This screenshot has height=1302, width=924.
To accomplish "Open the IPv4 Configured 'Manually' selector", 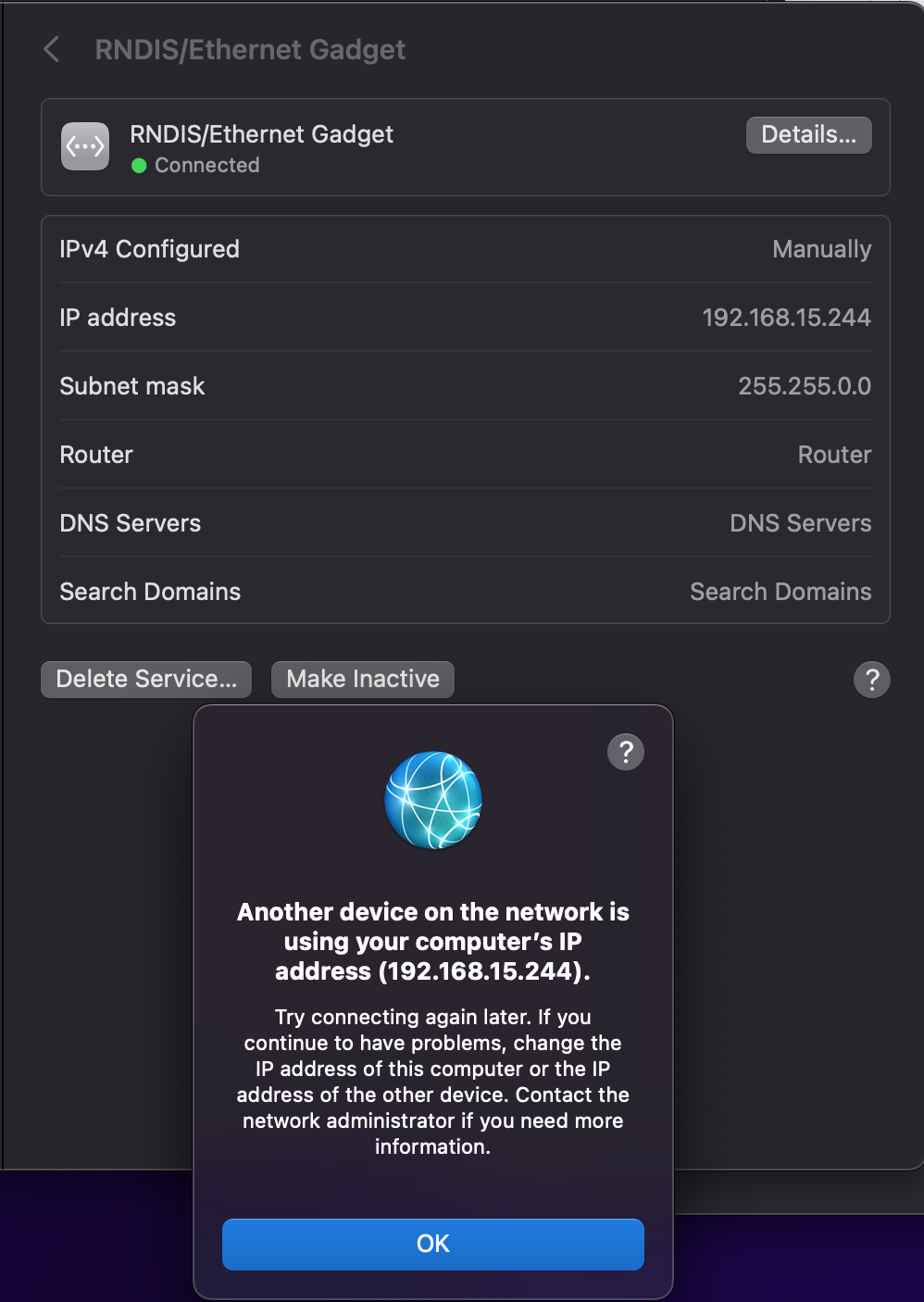I will [x=821, y=250].
